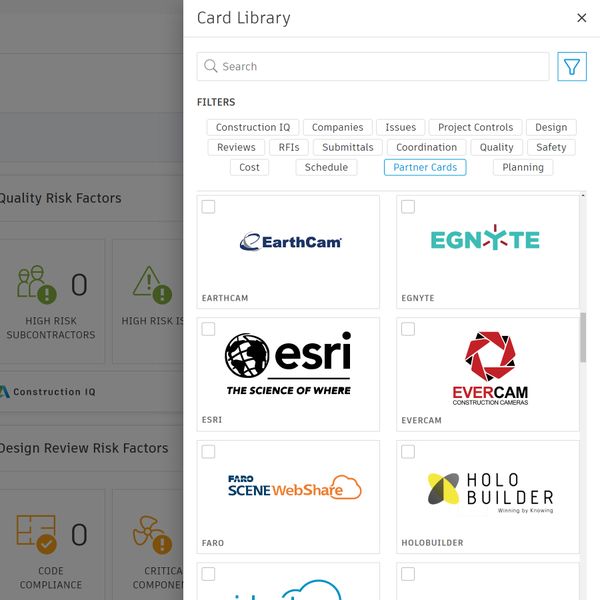Image resolution: width=600 pixels, height=600 pixels.
Task: Check the EarthCam card checkbox
Action: (208, 207)
